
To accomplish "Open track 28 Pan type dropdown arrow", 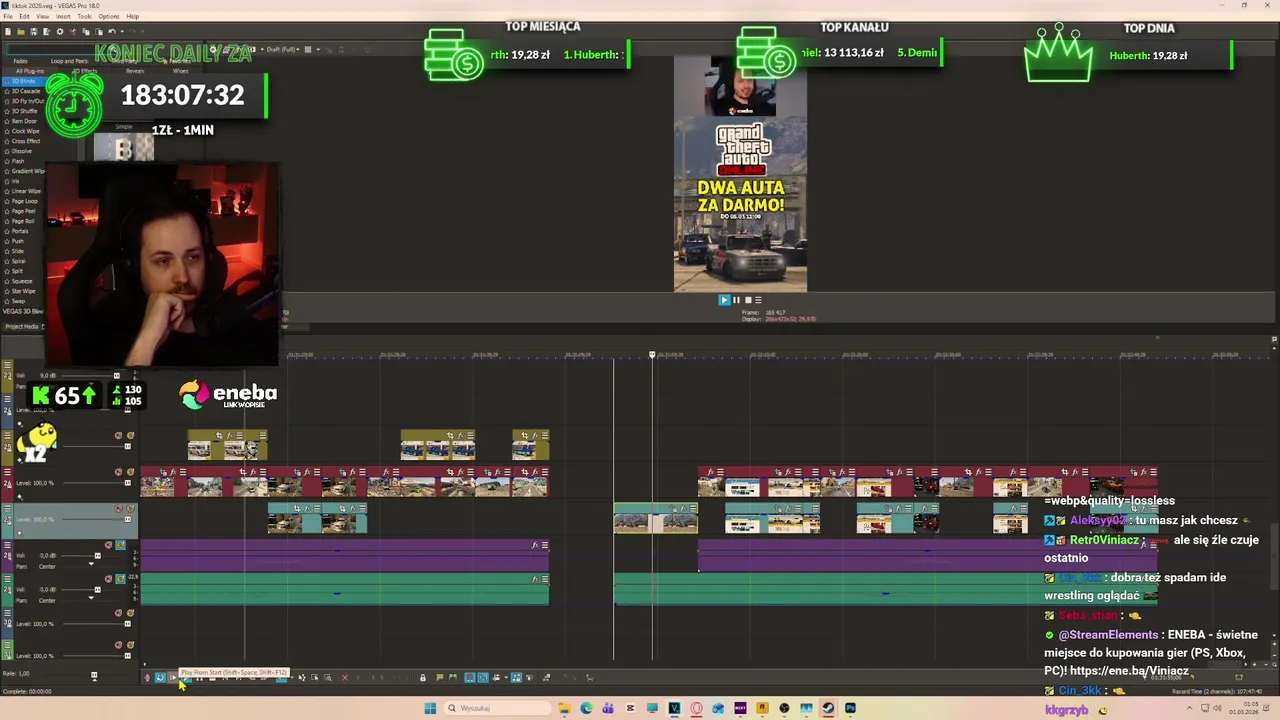I will point(91,566).
